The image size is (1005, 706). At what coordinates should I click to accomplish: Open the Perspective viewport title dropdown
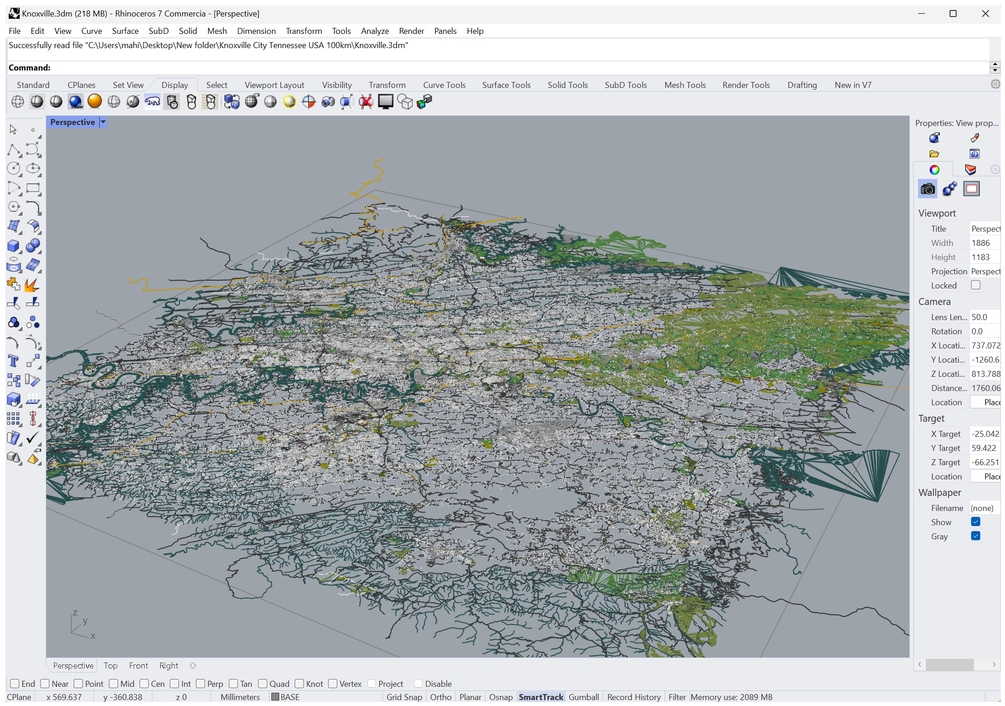(x=102, y=123)
